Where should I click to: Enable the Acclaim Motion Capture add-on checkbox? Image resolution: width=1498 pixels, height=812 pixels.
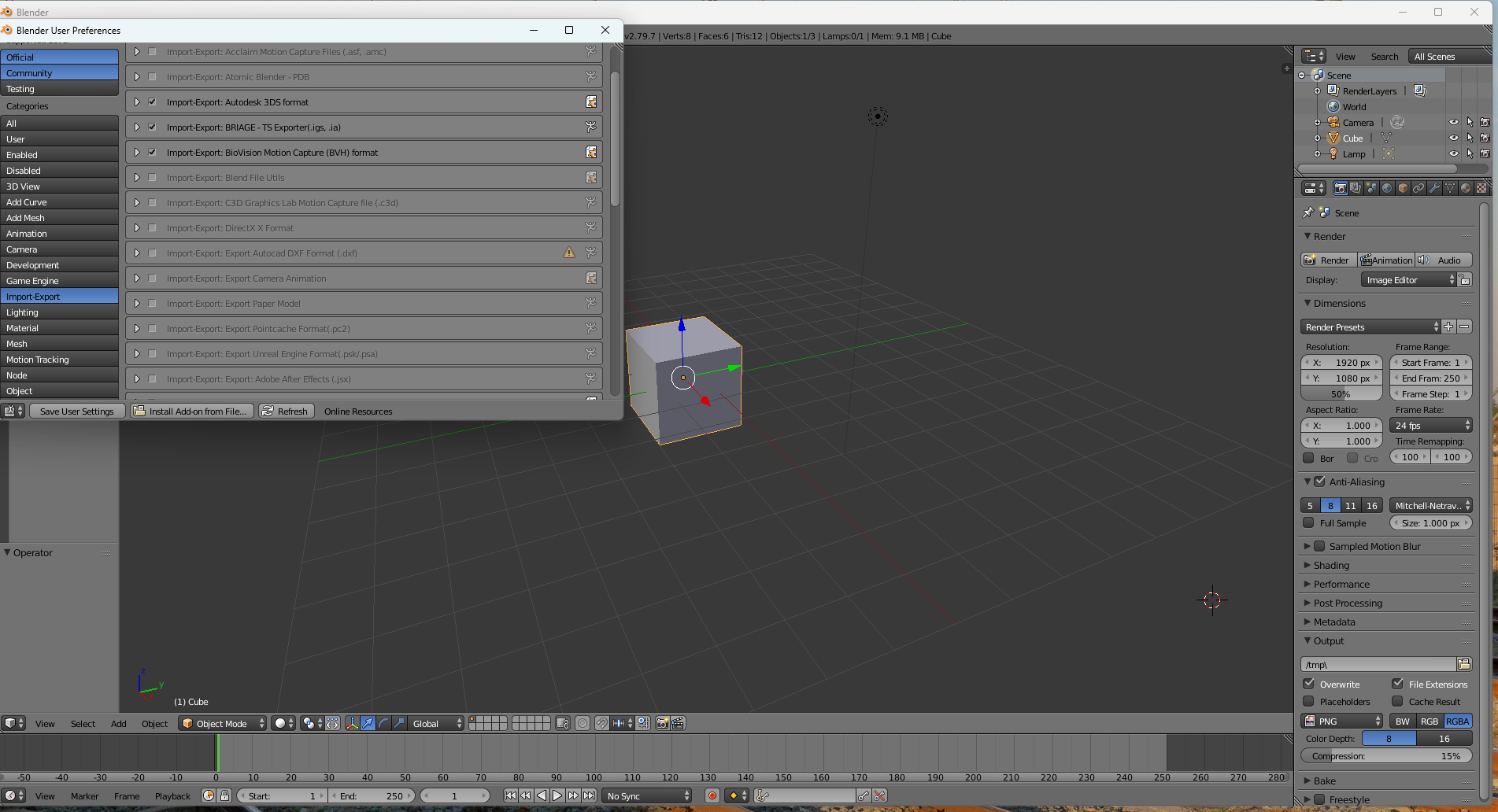[x=152, y=51]
